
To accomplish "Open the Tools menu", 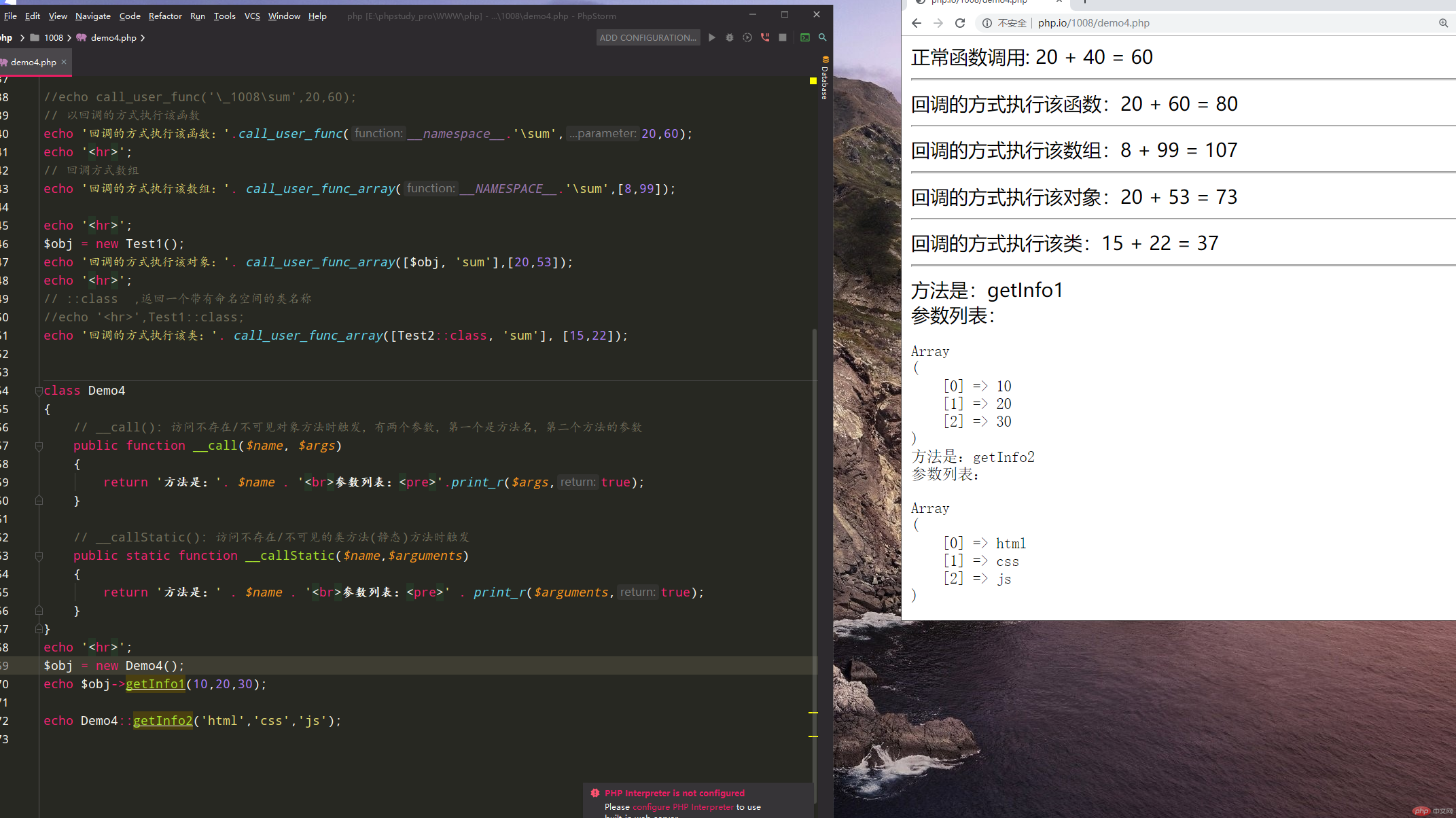I will (x=224, y=16).
